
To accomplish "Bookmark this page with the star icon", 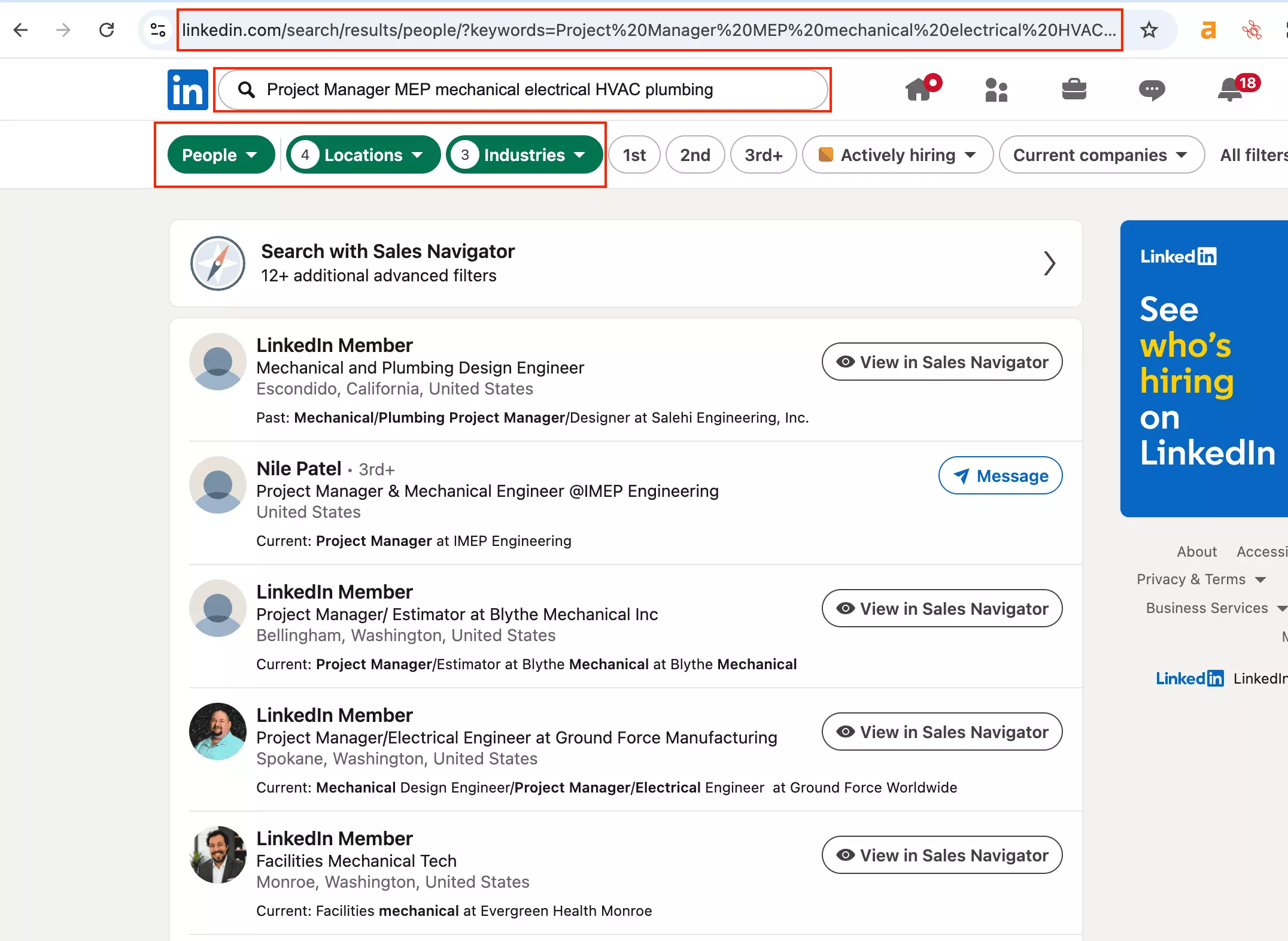I will pos(1149,30).
